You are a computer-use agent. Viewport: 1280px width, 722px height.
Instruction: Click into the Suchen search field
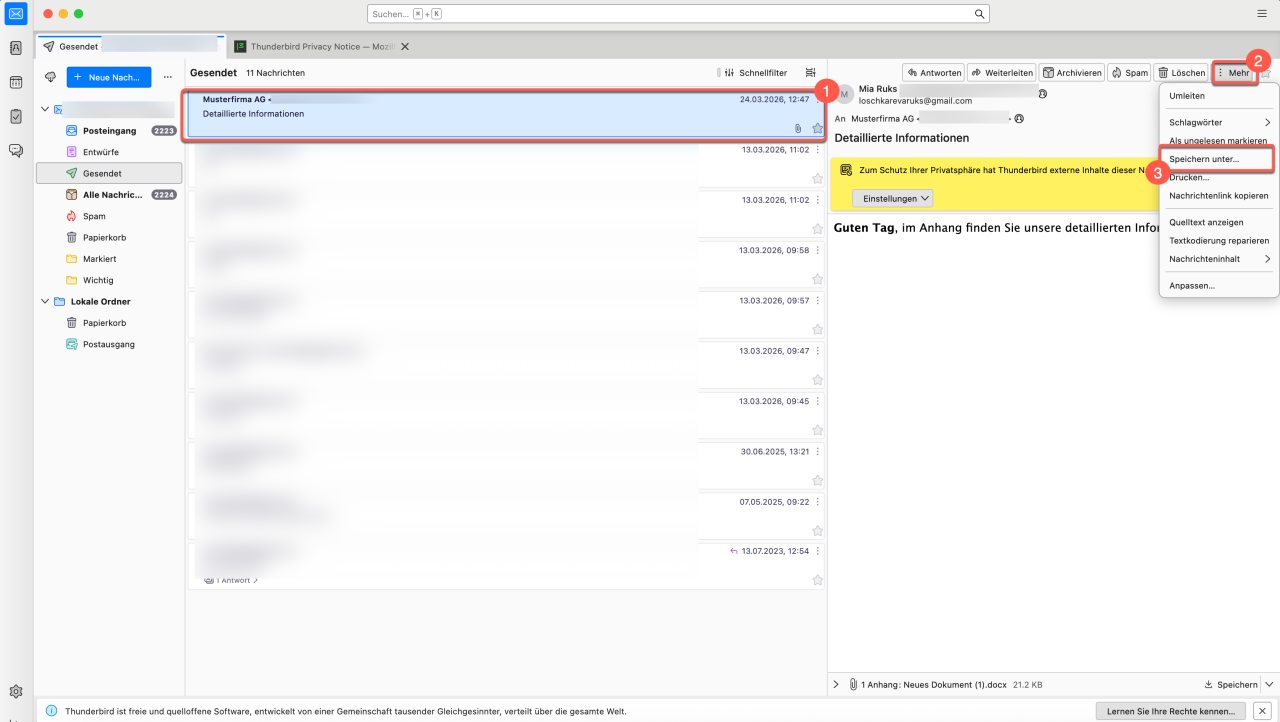(x=670, y=14)
